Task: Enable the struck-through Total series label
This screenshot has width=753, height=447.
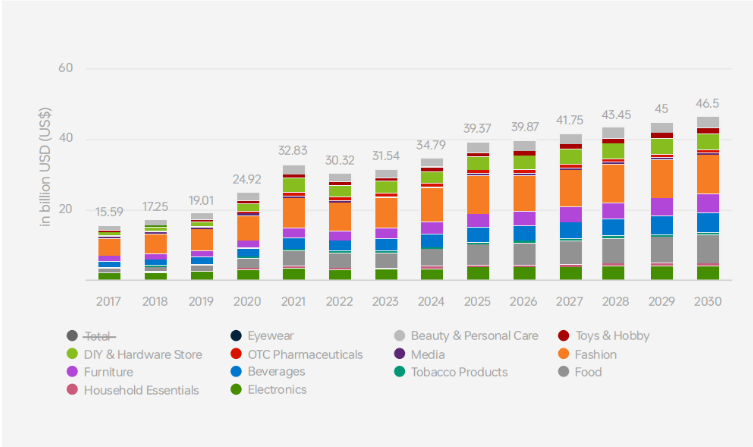Action: pyautogui.click(x=102, y=337)
